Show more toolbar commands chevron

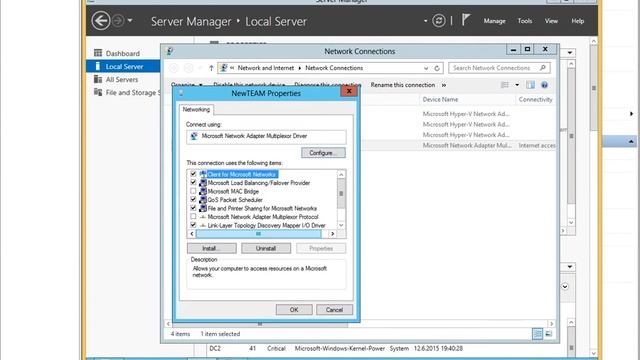444,85
